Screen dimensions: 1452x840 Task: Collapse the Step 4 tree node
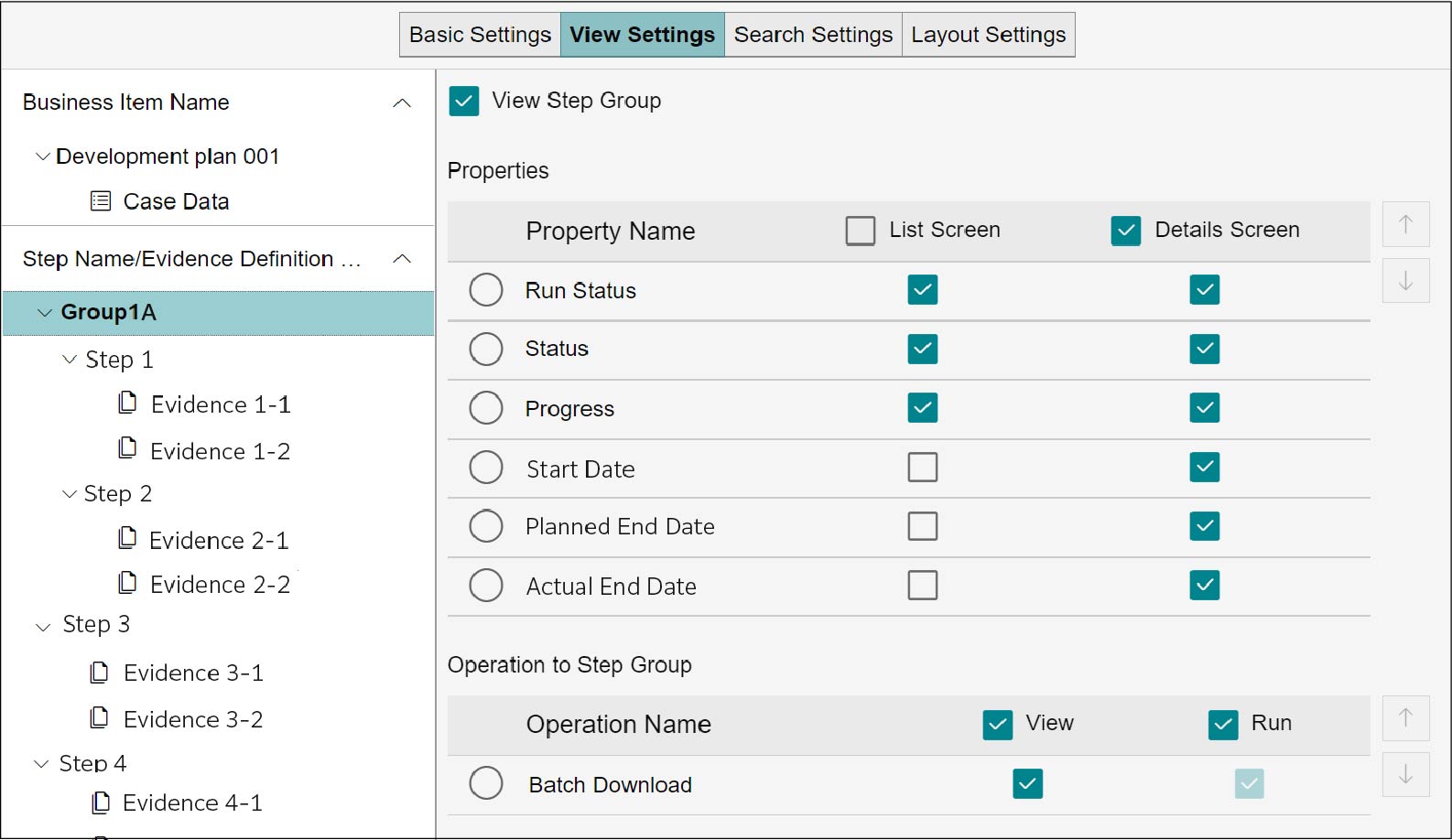(x=41, y=764)
